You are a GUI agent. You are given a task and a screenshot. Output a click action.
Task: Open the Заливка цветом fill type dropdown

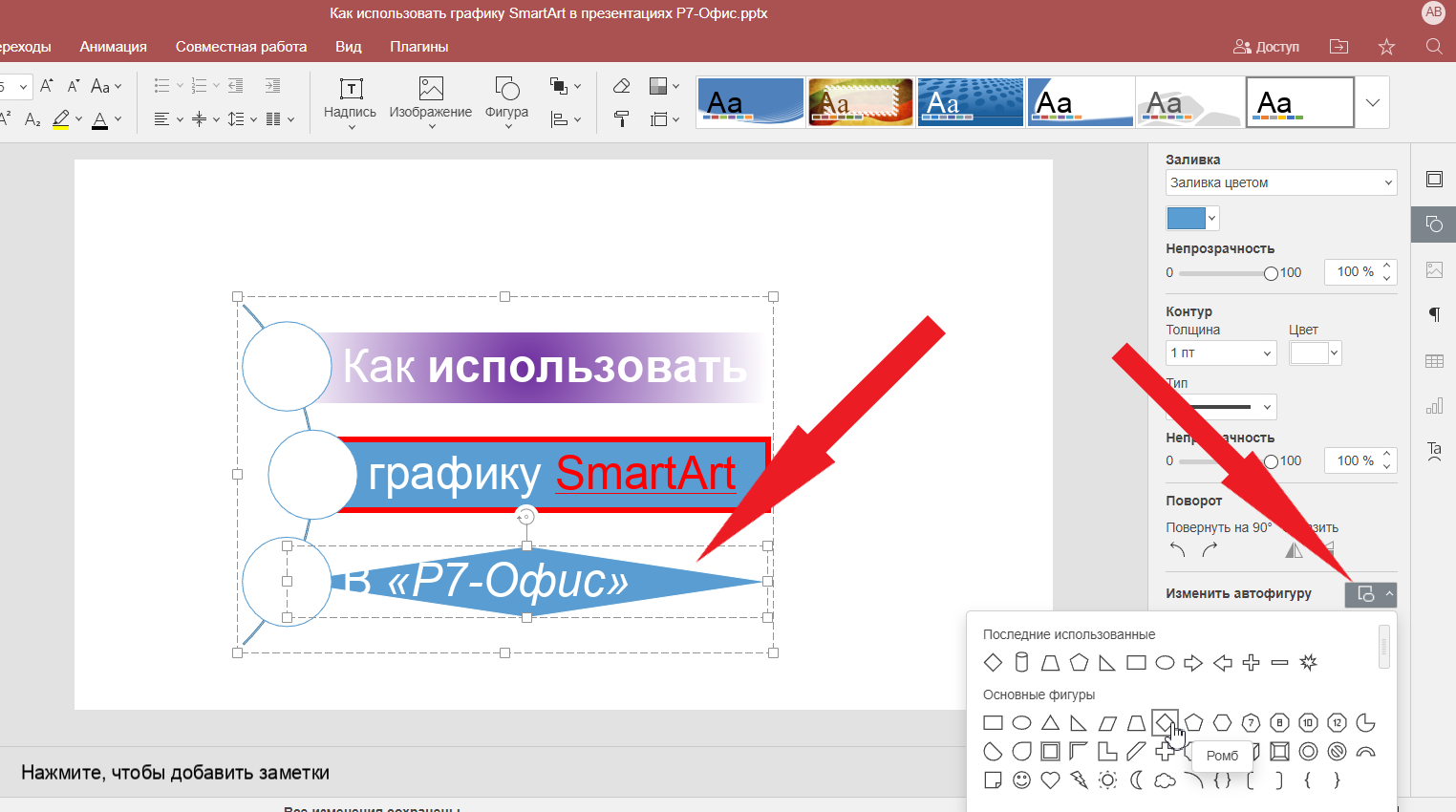(x=1281, y=182)
